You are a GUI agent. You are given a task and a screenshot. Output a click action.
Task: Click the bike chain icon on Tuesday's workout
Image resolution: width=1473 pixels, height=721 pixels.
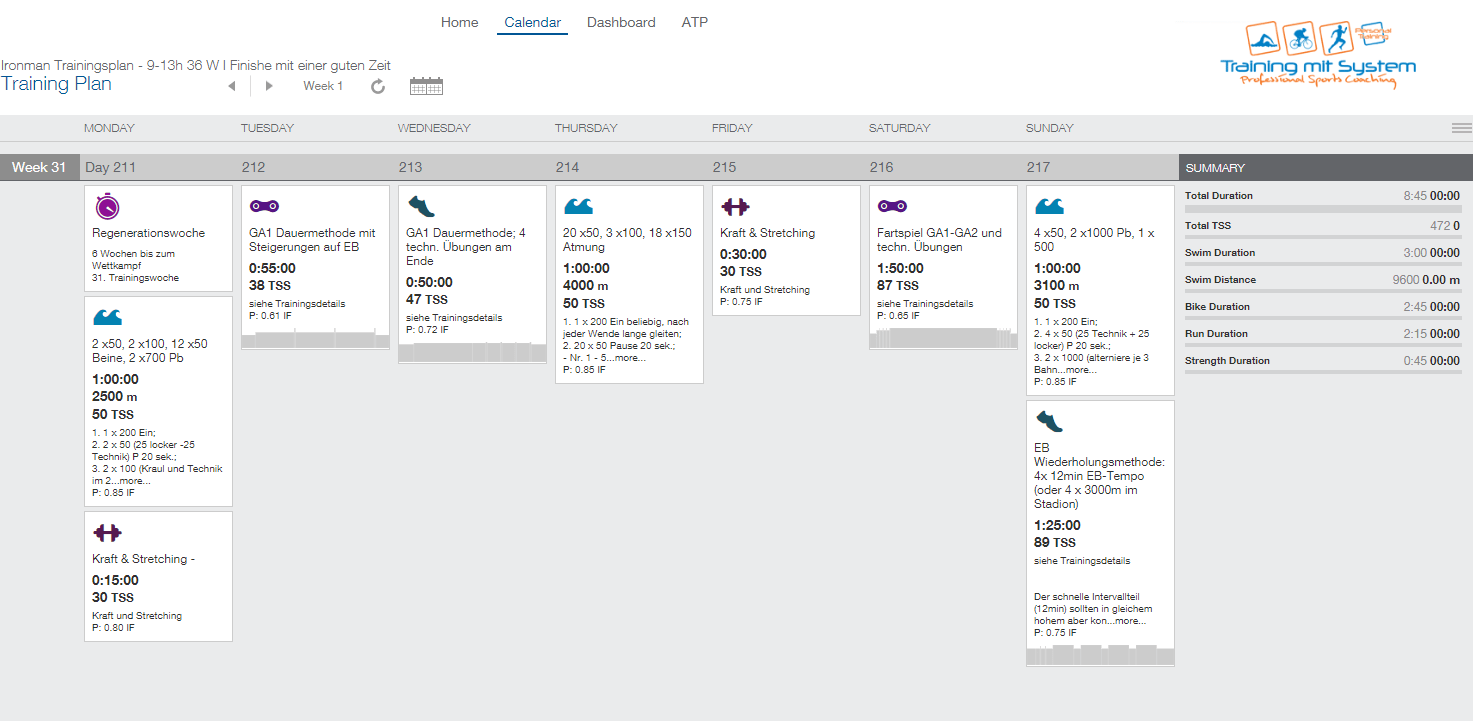tap(264, 206)
